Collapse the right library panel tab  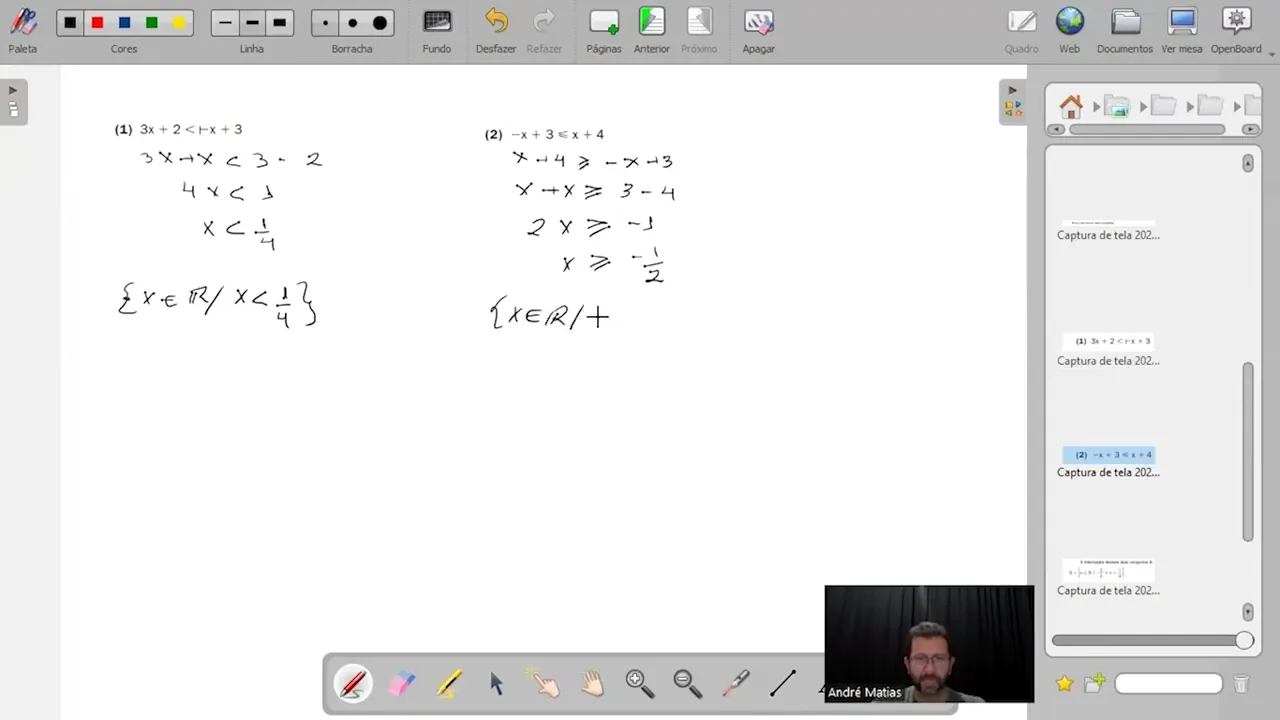tap(1012, 101)
